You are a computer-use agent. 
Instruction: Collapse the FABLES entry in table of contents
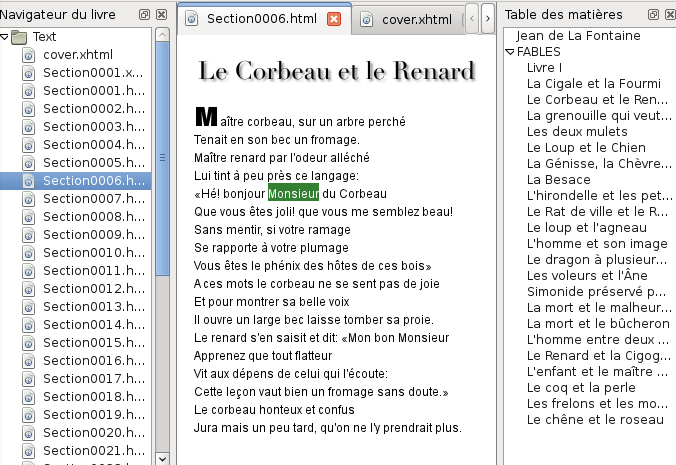510,52
